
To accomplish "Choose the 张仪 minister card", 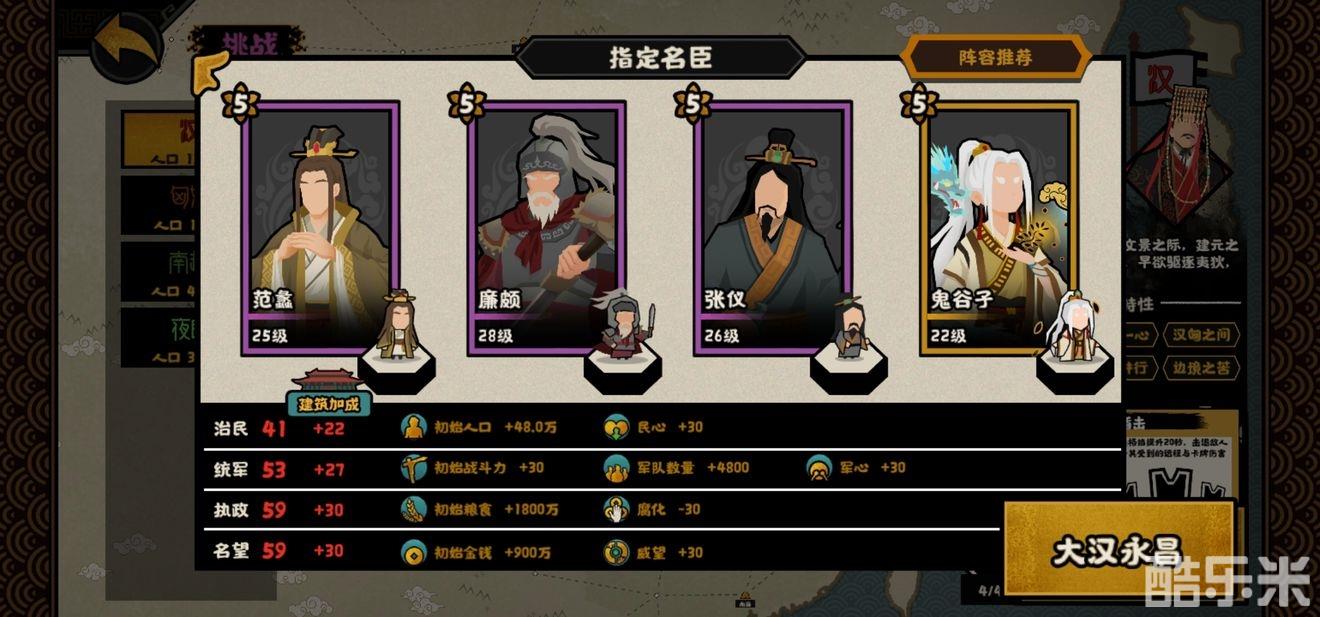I will (x=772, y=228).
